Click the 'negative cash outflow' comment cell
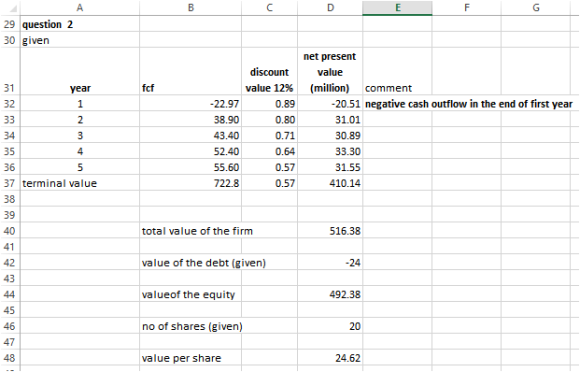 coord(469,104)
